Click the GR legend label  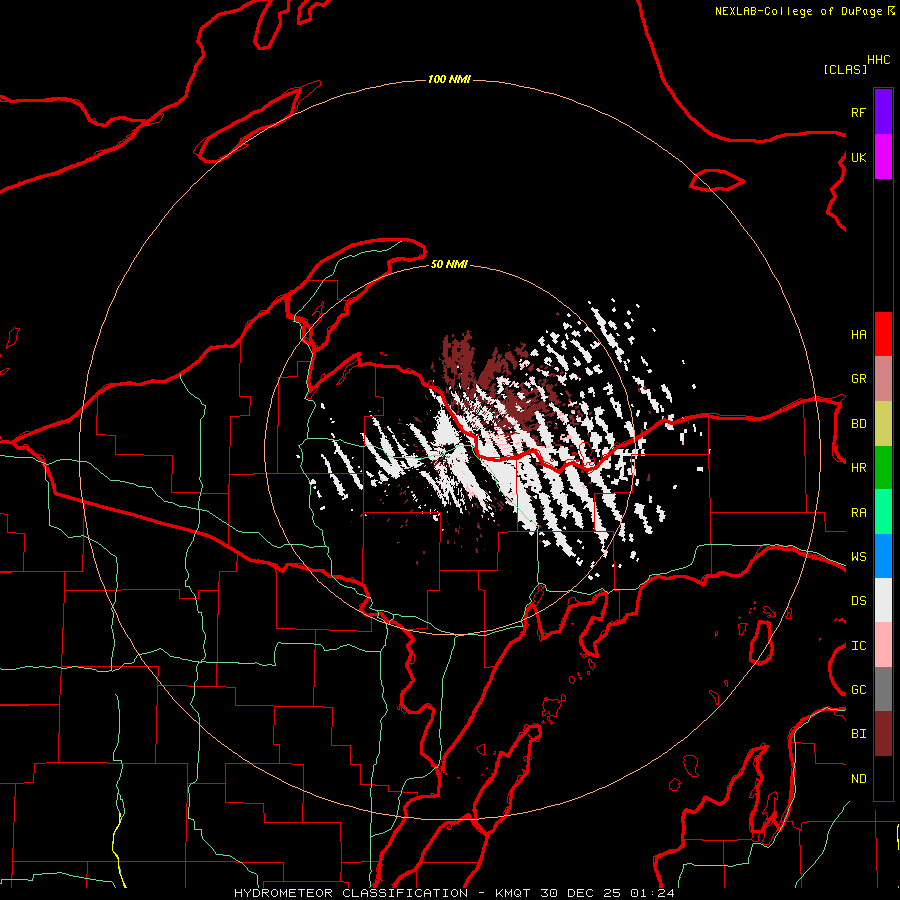[x=858, y=379]
